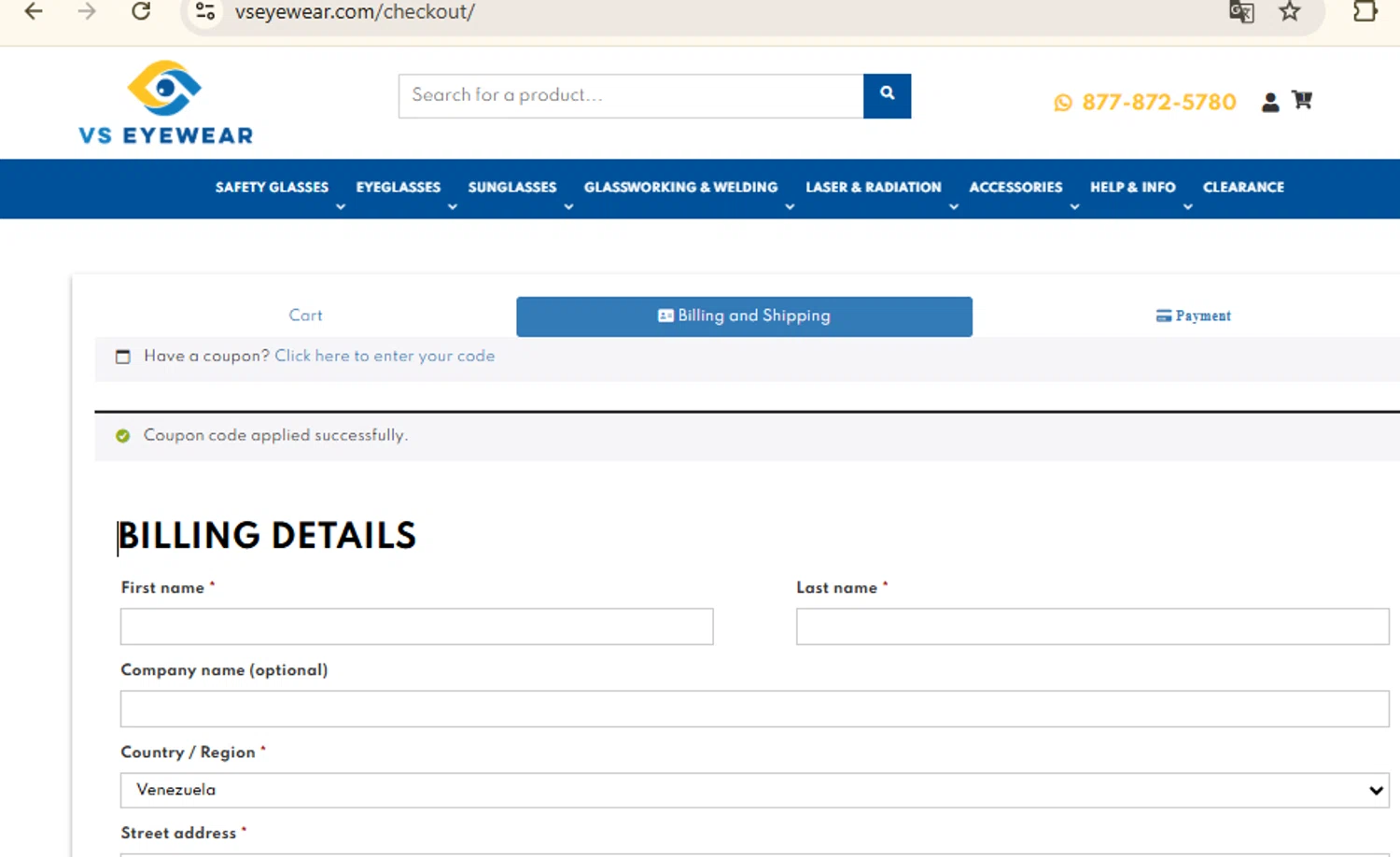Click here to enter your code link
Screen dimensions: 1400x857
pos(385,356)
